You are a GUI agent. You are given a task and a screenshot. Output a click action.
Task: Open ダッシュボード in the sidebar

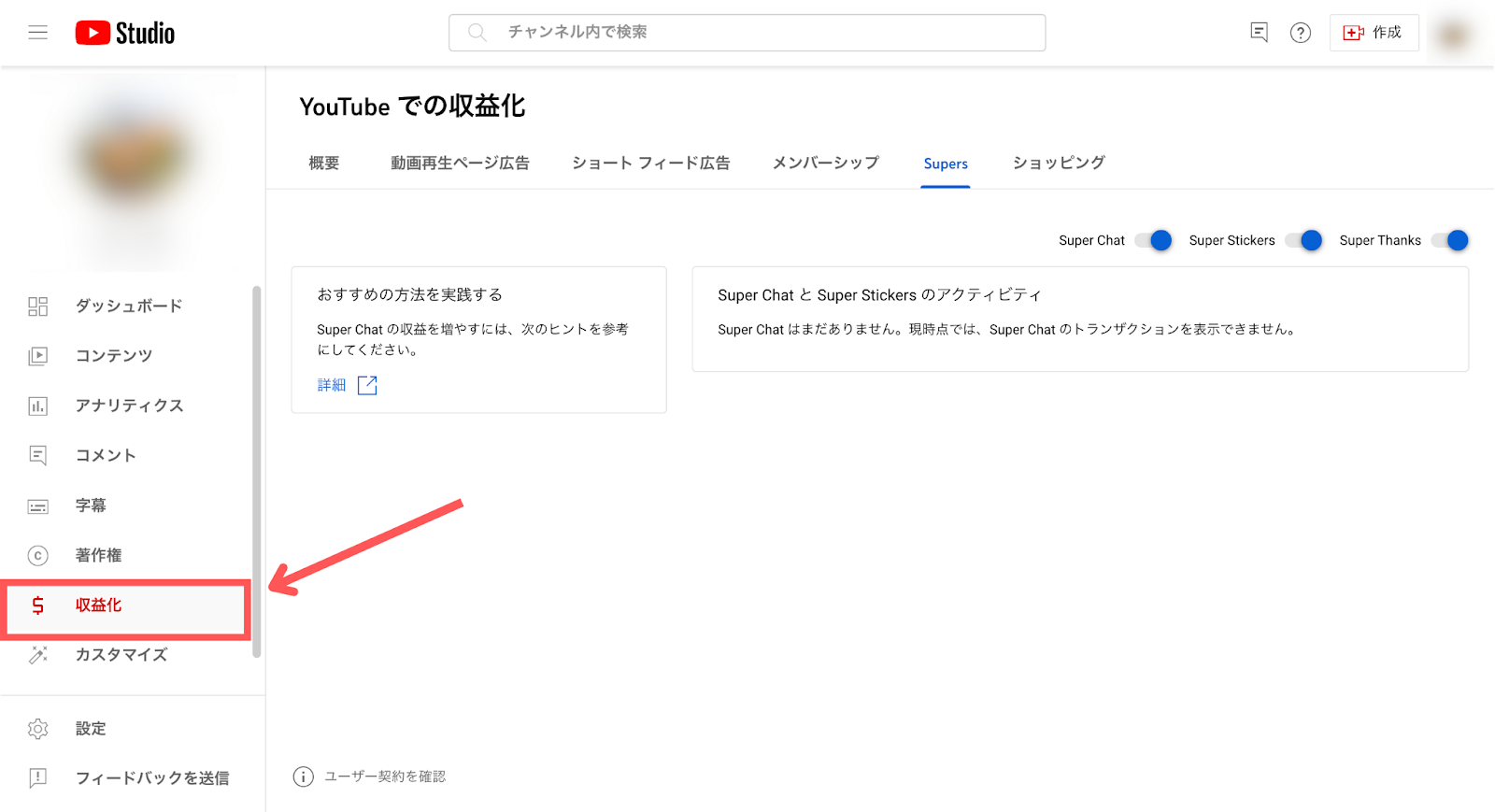coord(129,306)
